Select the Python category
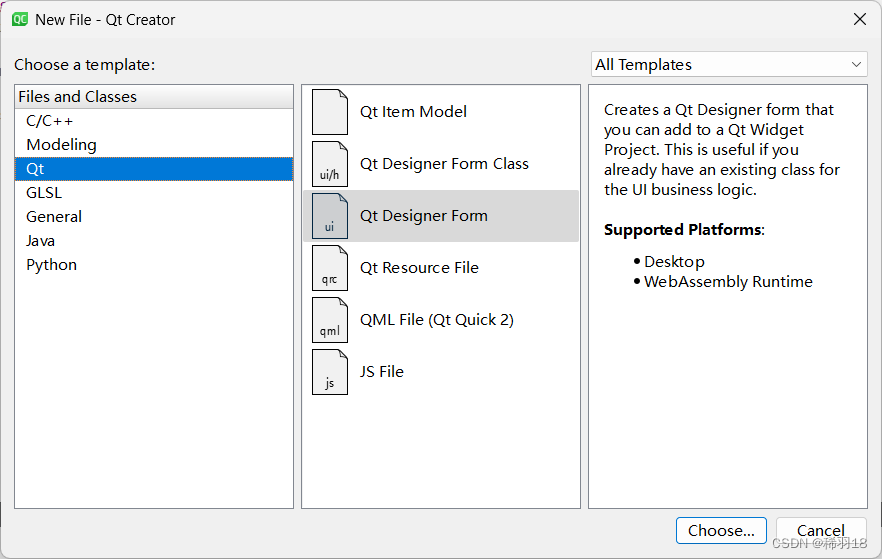 coord(52,265)
